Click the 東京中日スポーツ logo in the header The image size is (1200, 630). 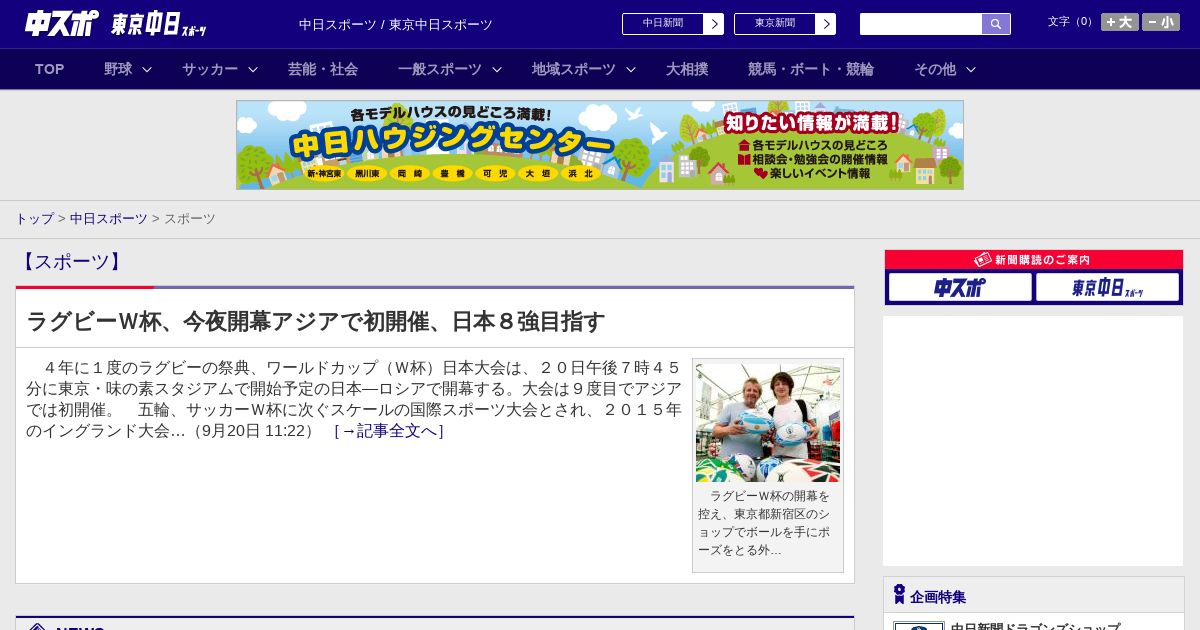(x=158, y=24)
